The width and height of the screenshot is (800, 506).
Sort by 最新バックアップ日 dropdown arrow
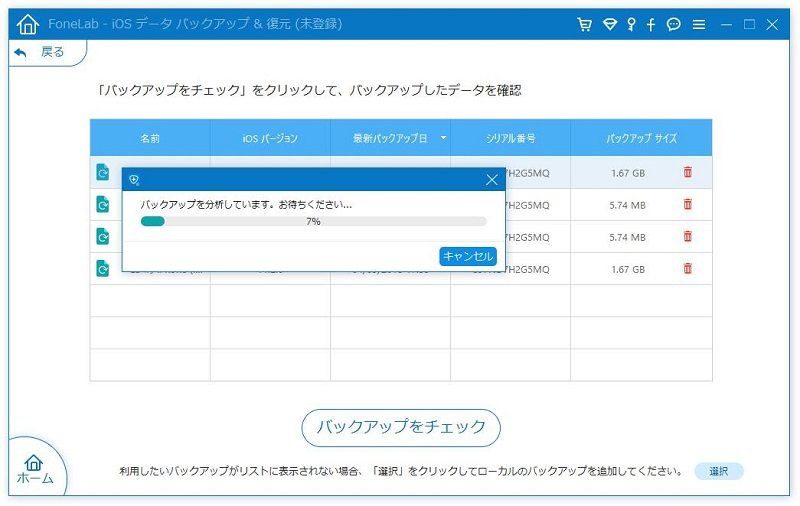pyautogui.click(x=443, y=138)
